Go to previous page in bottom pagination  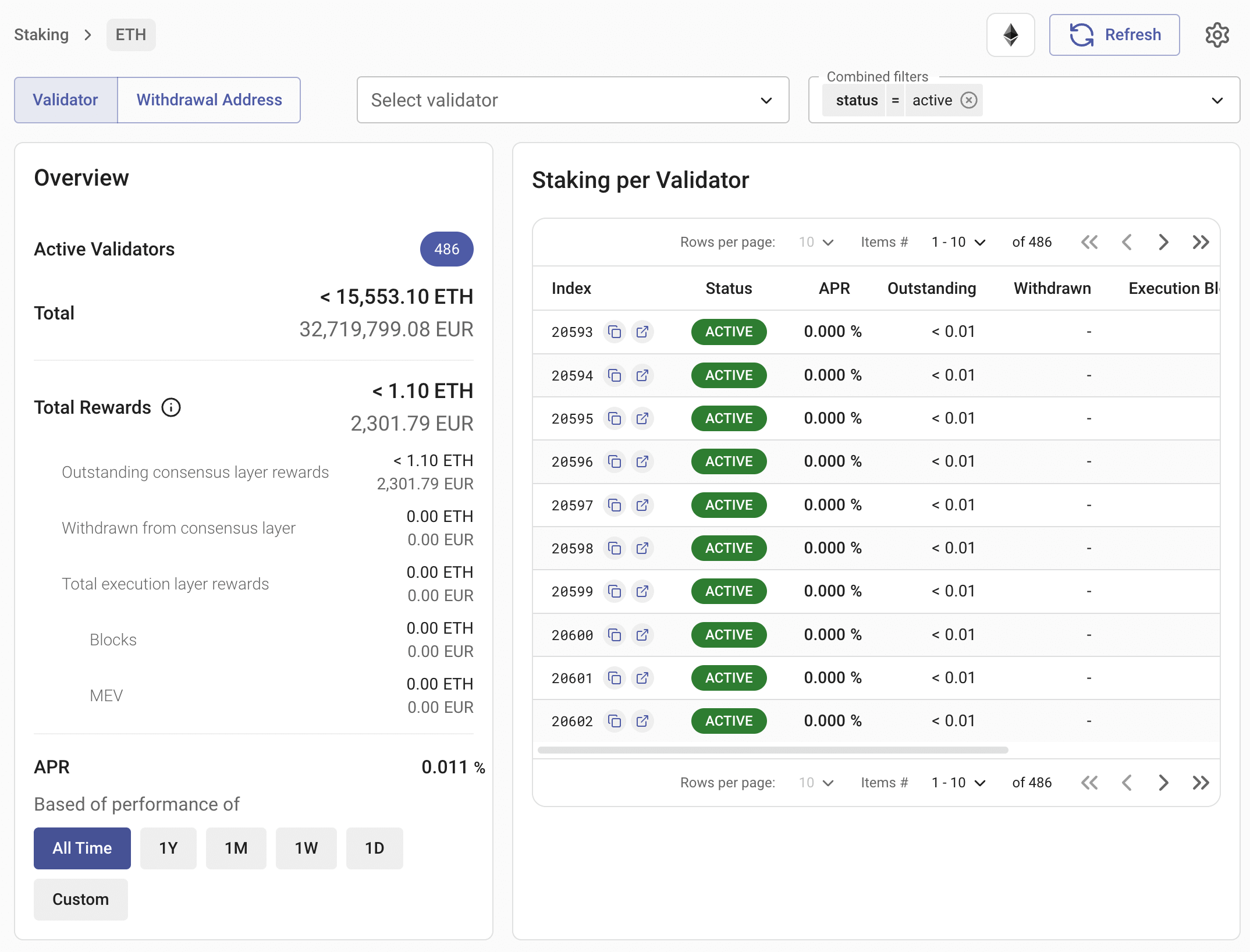[x=1127, y=783]
